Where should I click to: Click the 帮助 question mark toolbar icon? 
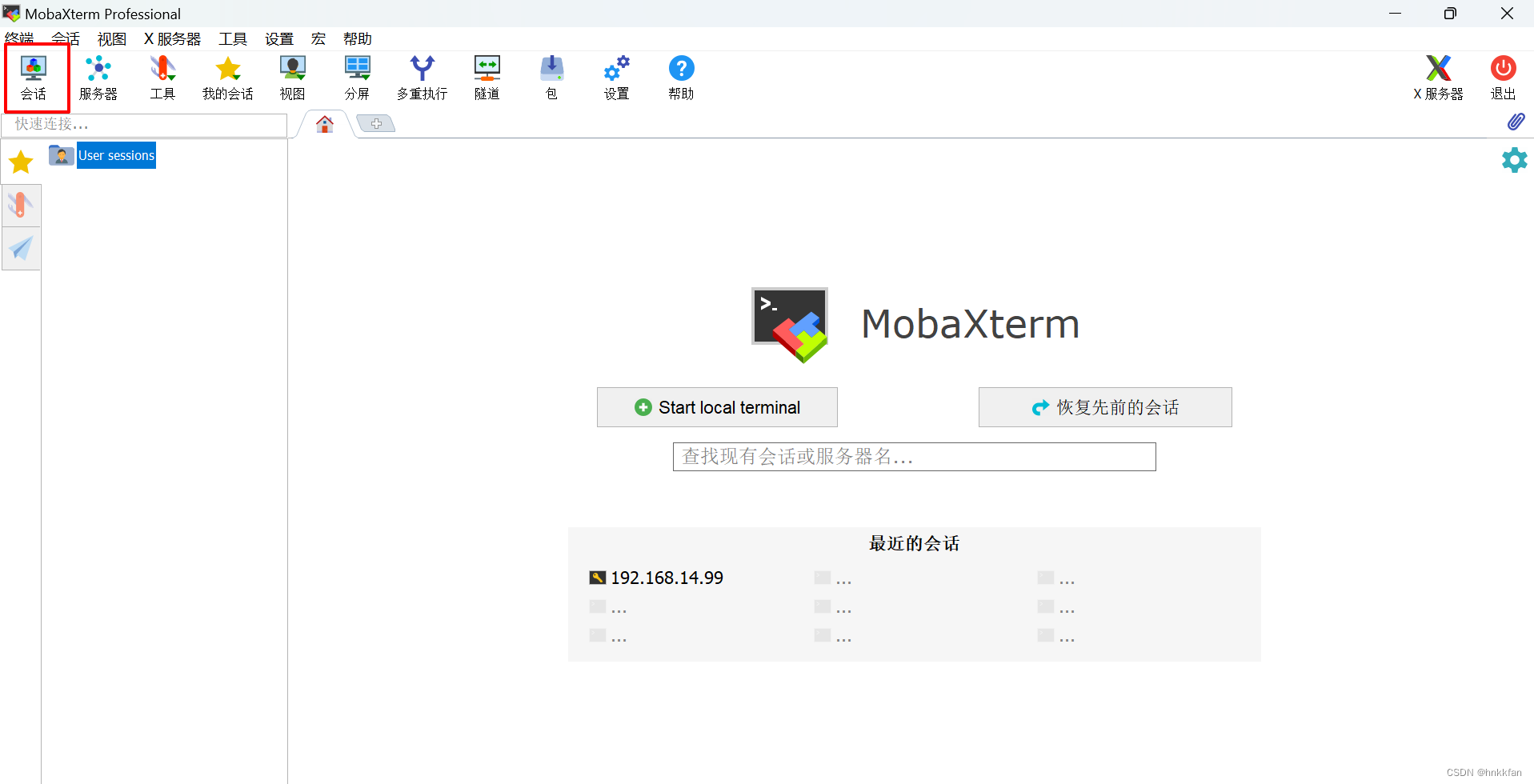pyautogui.click(x=681, y=78)
